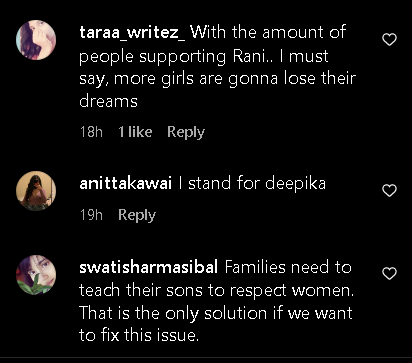The image size is (412, 363).
Task: Go to swatisharmasibal's profile via username
Action: tap(149, 267)
